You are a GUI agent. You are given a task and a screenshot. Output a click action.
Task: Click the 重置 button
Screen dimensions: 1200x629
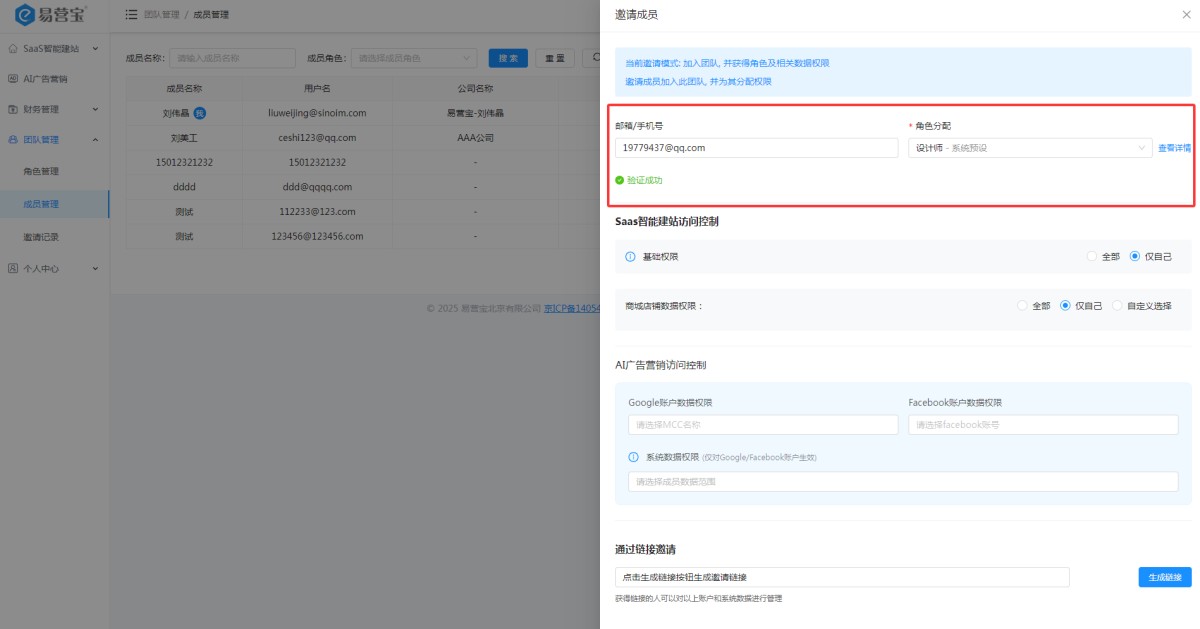pos(555,58)
